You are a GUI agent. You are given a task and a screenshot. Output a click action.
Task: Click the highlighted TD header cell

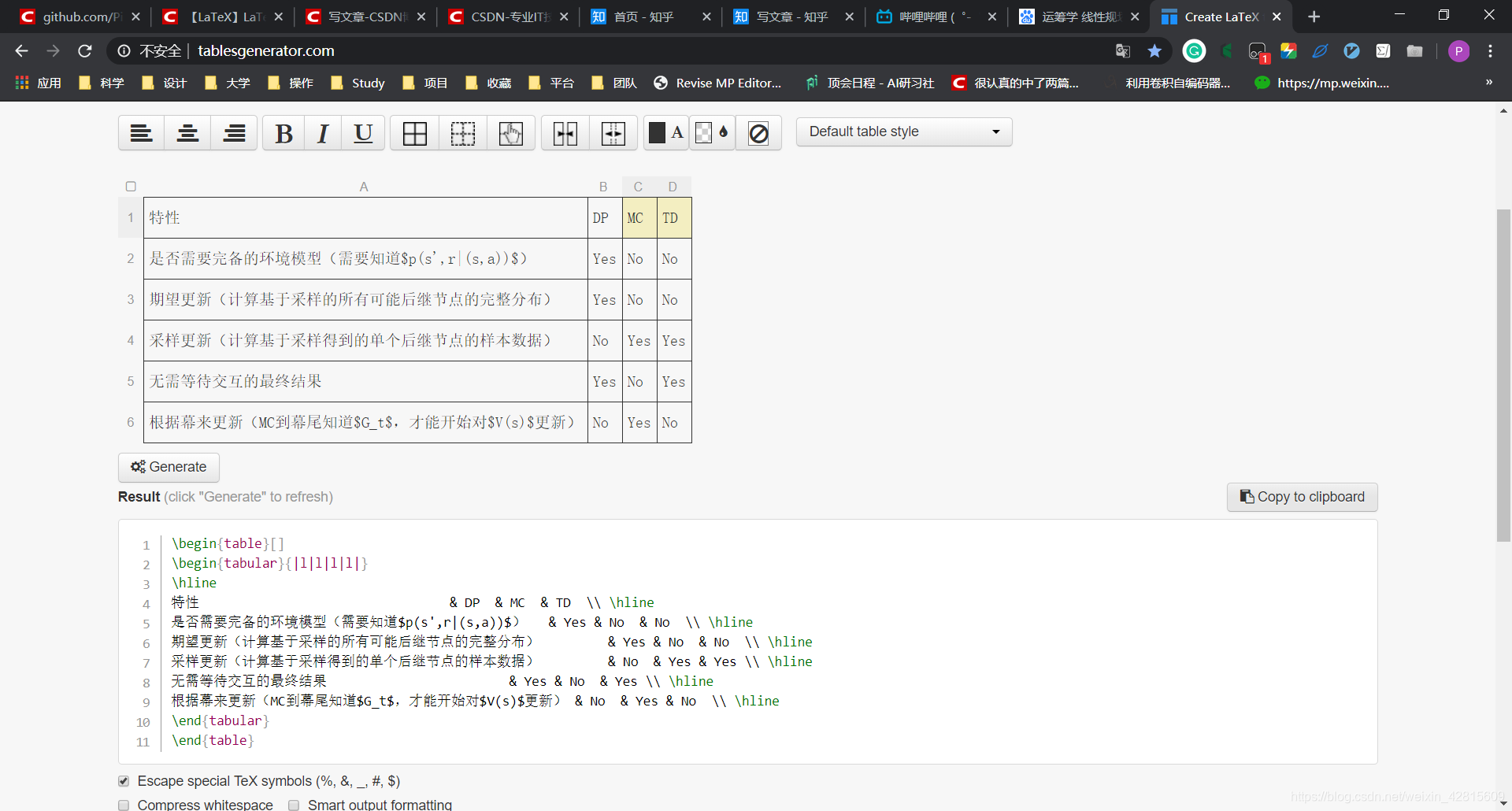click(x=674, y=218)
